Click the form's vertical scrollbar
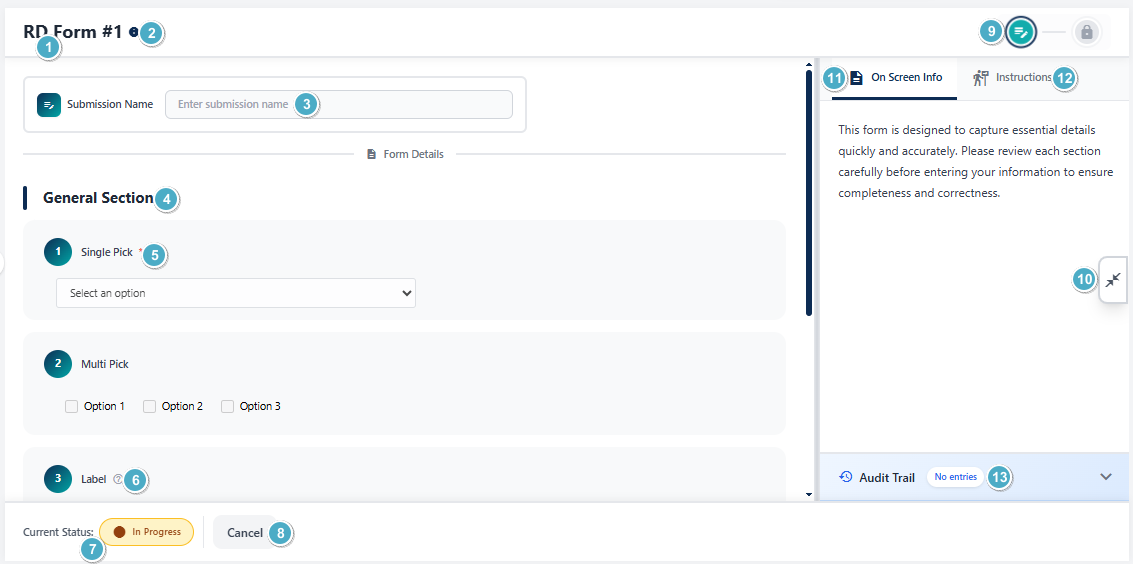 808,190
